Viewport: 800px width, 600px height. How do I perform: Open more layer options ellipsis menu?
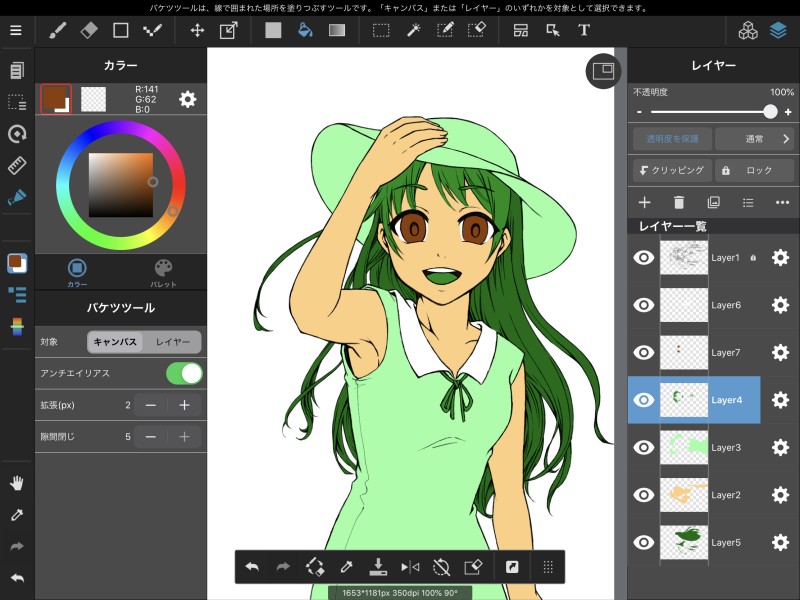(782, 202)
